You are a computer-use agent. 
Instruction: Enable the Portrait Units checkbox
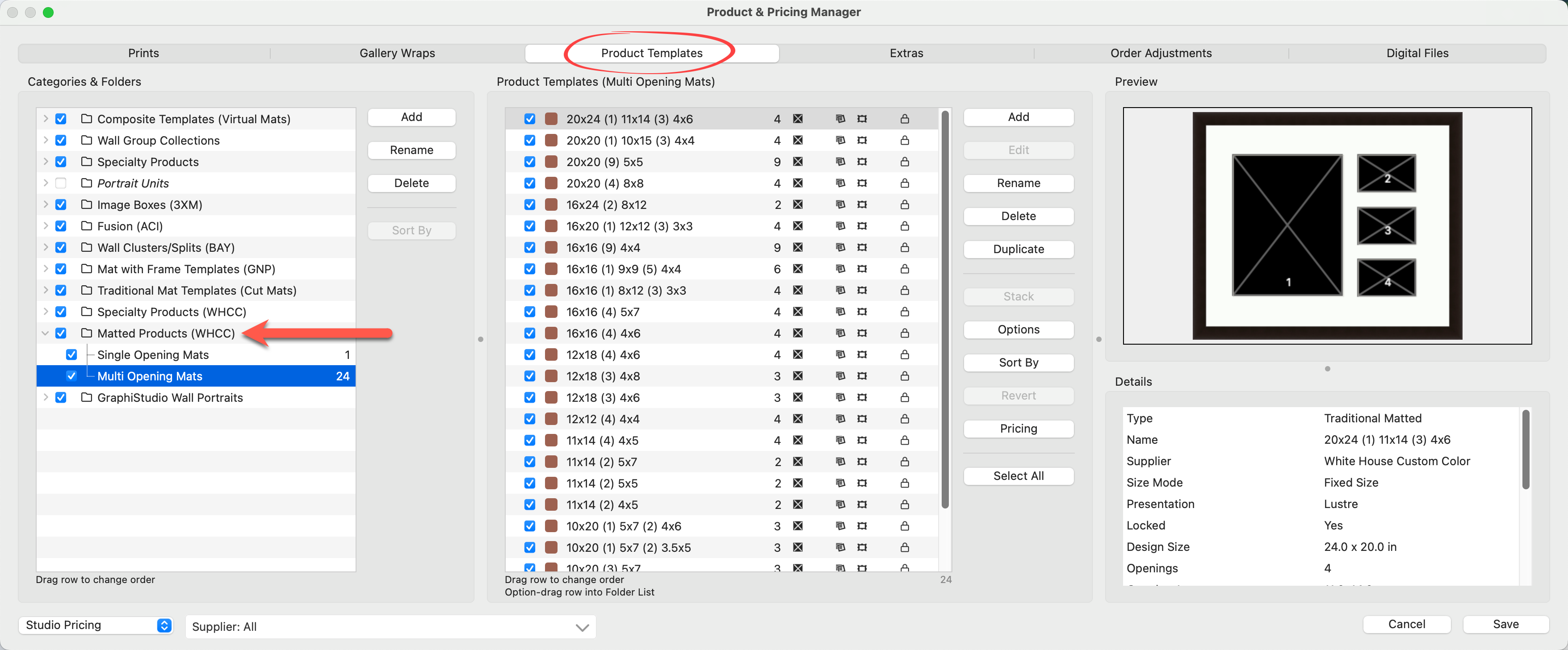pos(61,183)
